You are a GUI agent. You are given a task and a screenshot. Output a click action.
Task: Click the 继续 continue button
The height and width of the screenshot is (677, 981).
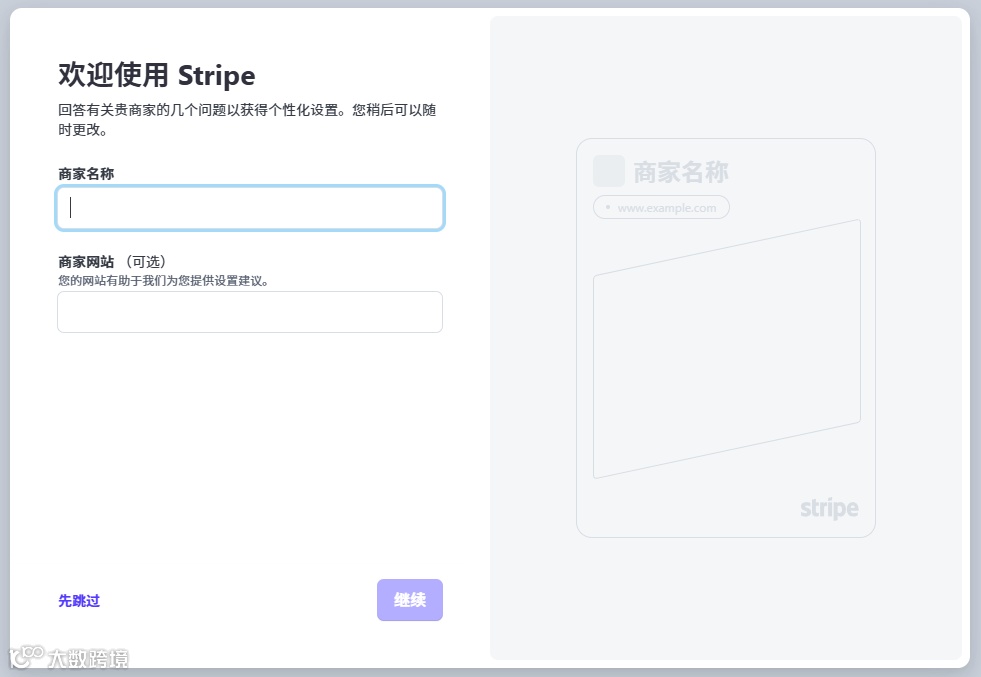(410, 600)
